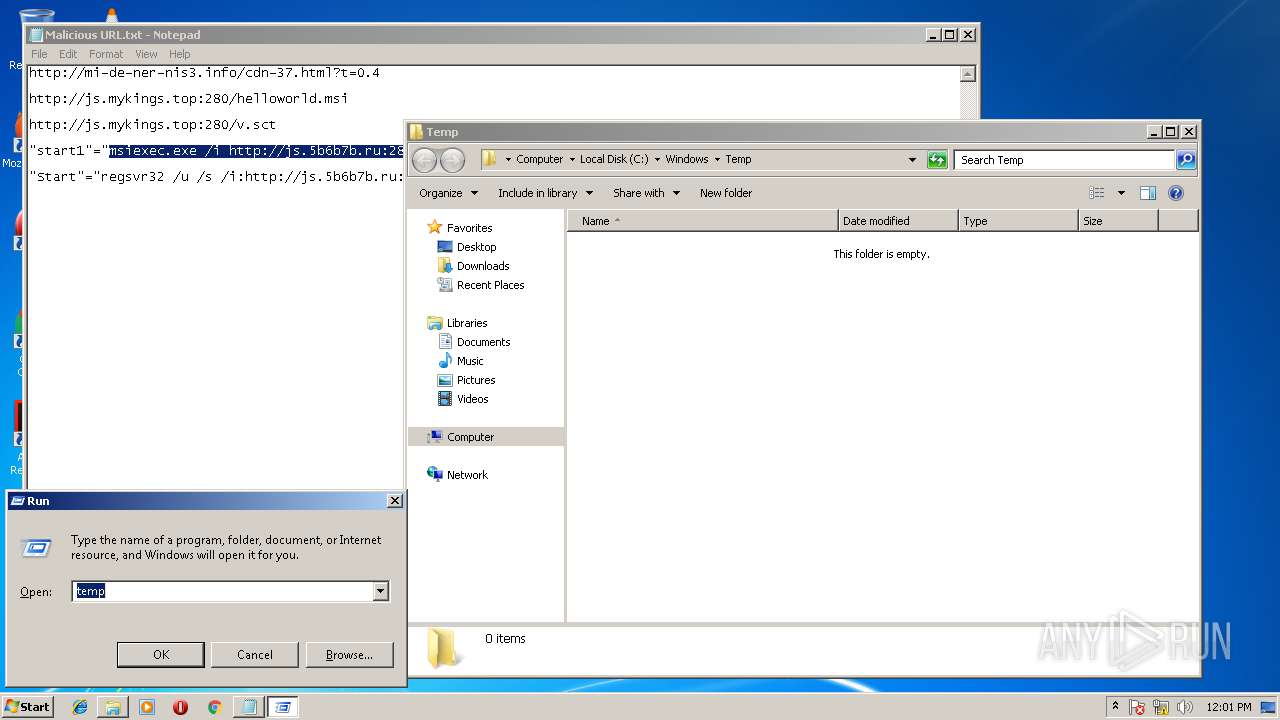Open previous locations address dropdown
The width and height of the screenshot is (1280, 720).
click(x=912, y=160)
